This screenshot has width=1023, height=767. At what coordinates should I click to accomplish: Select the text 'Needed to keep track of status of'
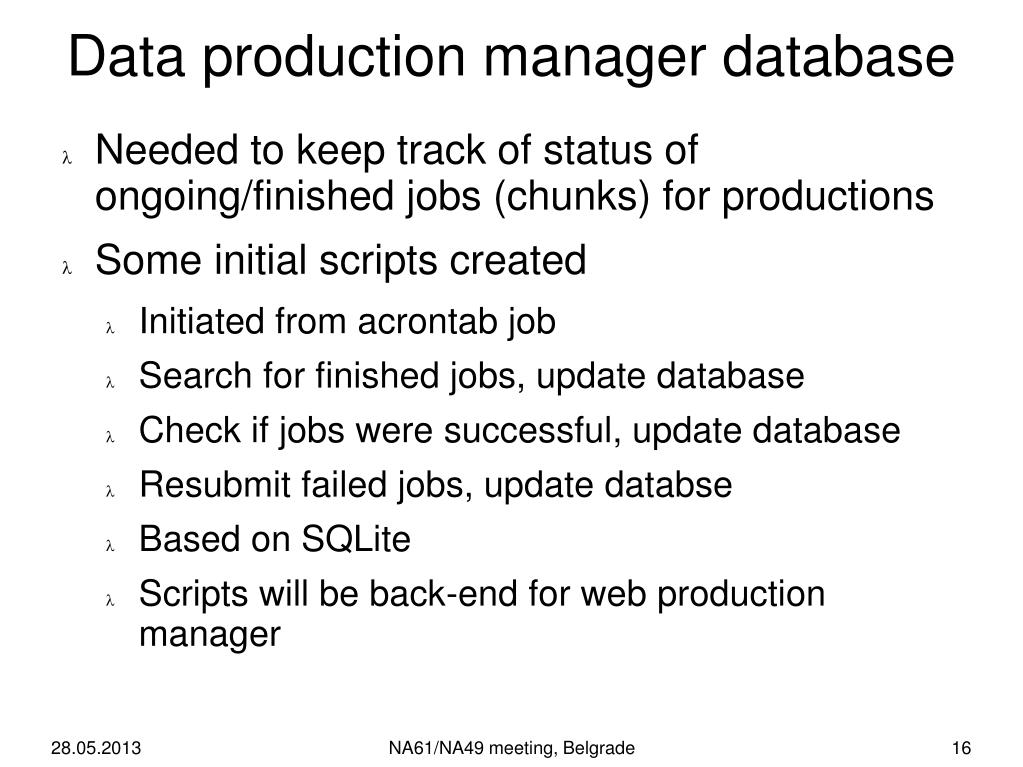(397, 153)
